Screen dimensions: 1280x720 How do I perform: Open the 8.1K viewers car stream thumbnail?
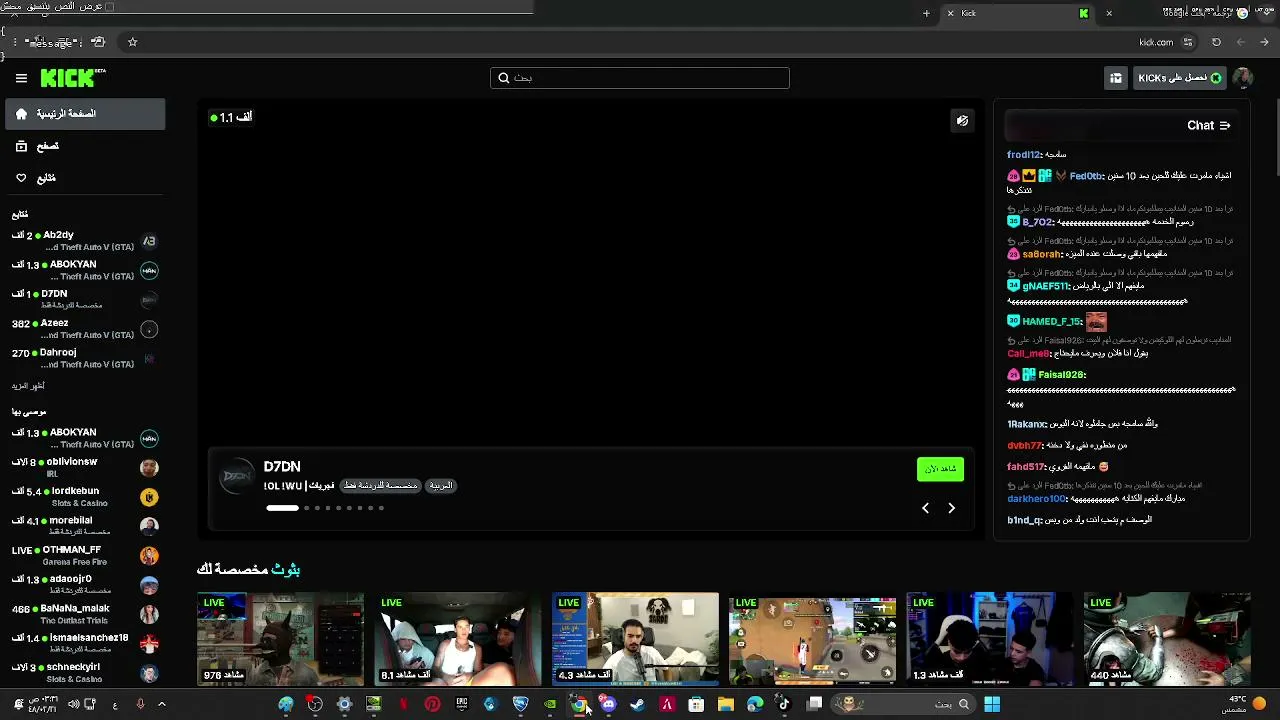coord(458,639)
